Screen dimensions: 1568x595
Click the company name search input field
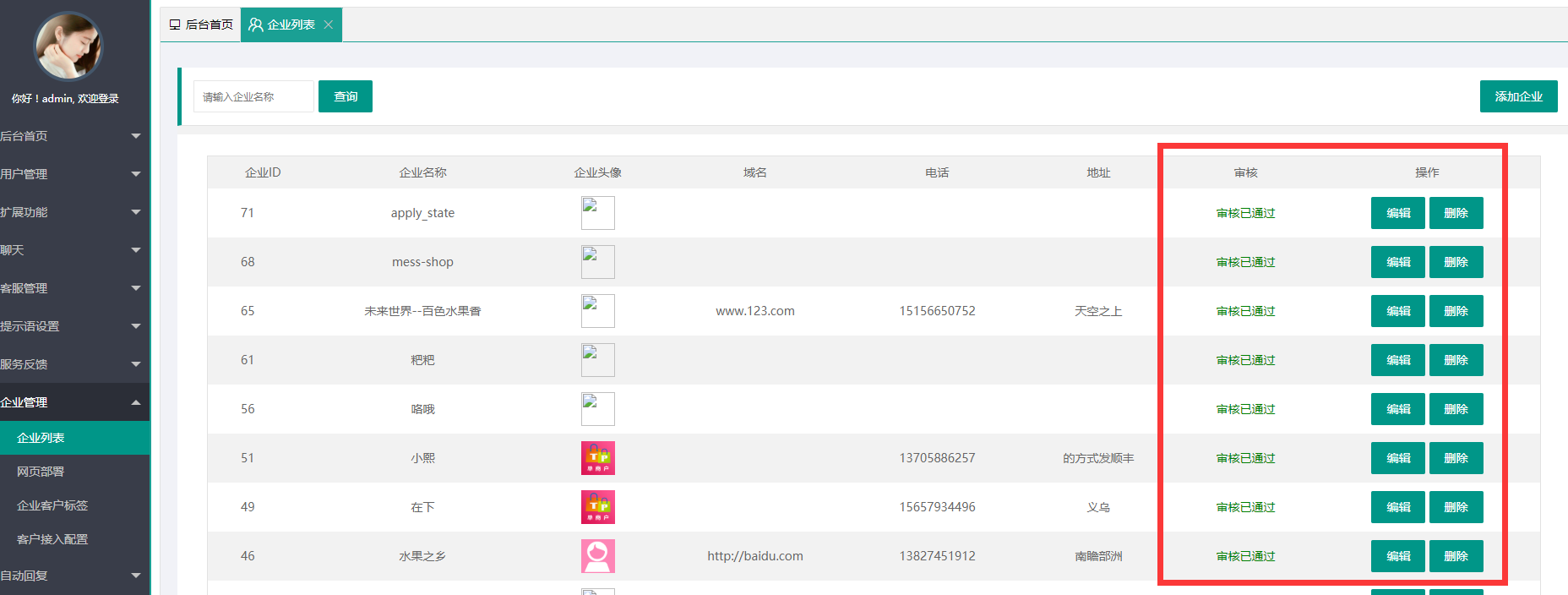pyautogui.click(x=253, y=96)
